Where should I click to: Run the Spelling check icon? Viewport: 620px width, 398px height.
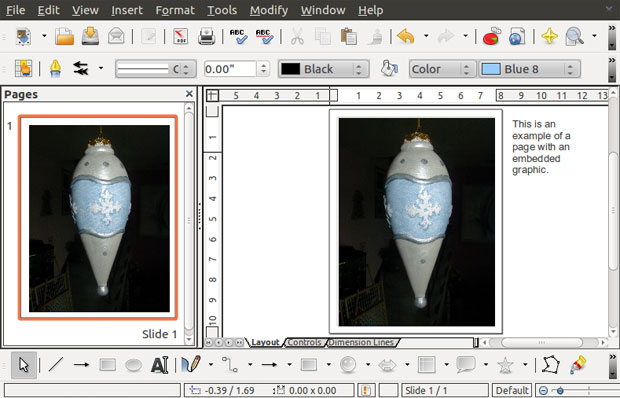click(239, 36)
